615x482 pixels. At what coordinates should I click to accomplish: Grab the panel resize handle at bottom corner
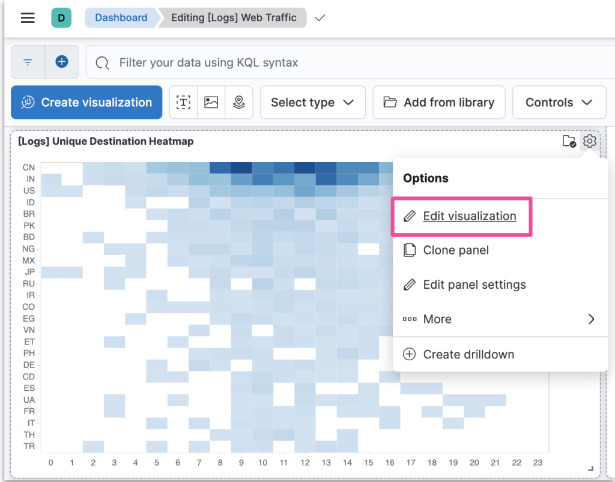591,468
